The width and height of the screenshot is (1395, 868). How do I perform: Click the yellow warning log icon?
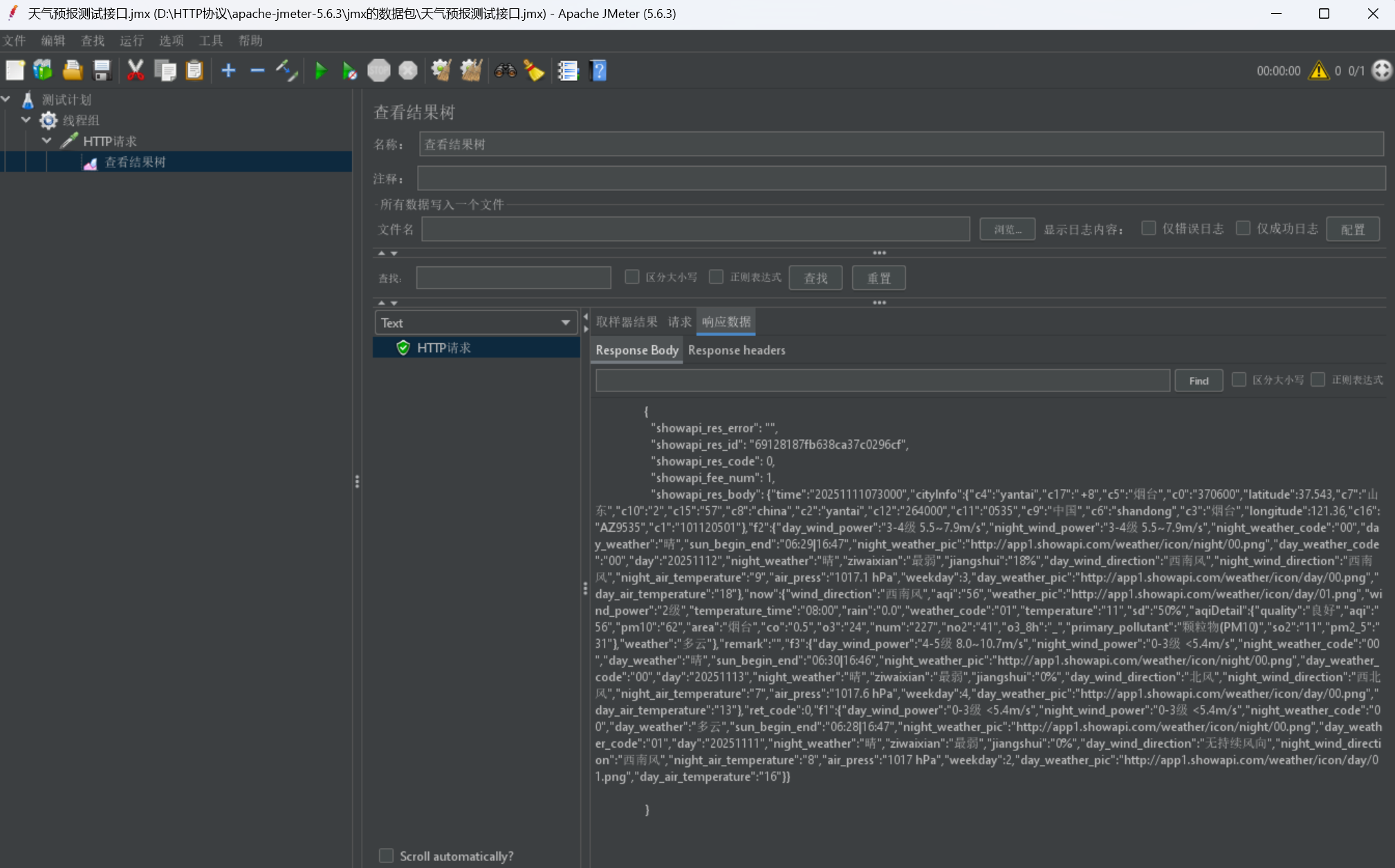(x=1318, y=71)
